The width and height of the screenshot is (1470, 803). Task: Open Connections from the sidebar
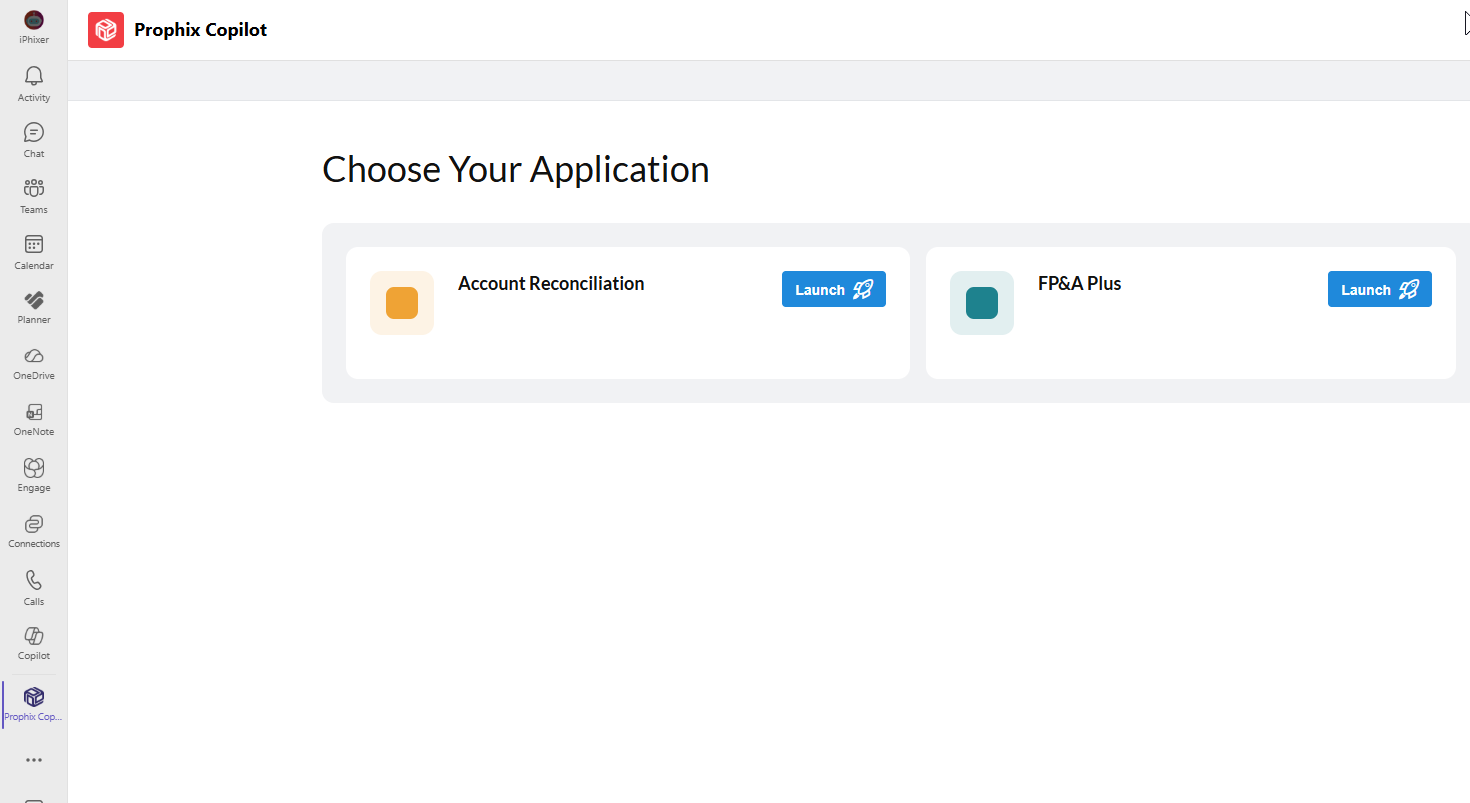(x=34, y=525)
